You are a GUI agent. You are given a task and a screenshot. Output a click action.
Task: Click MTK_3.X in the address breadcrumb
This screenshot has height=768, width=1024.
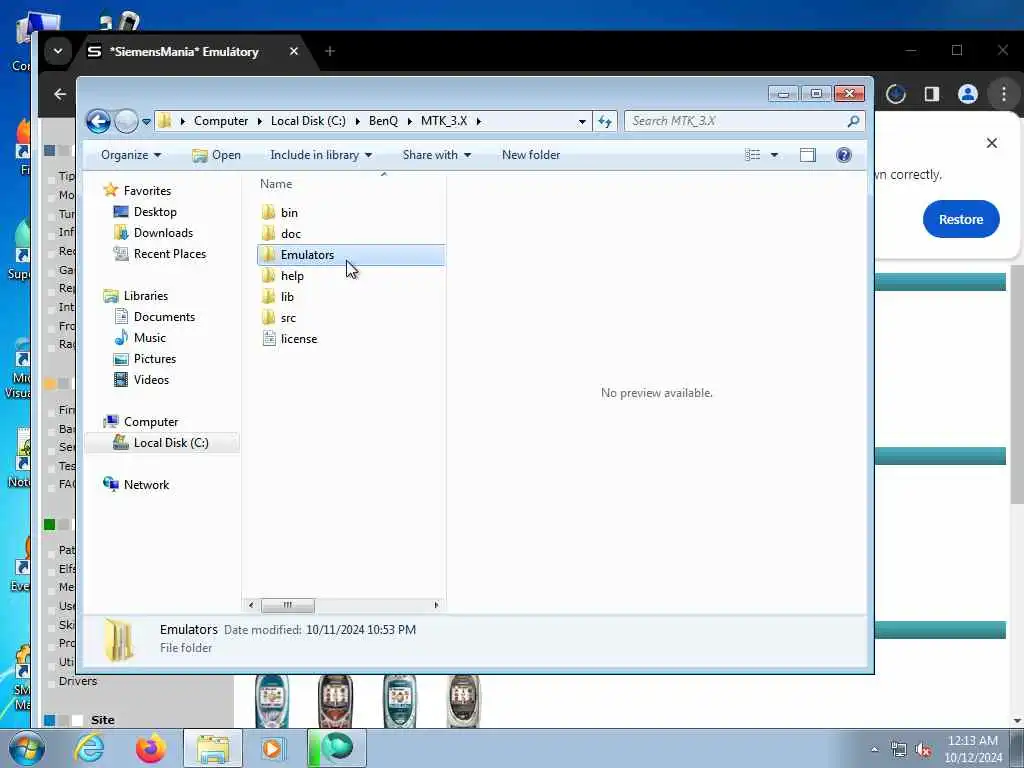tap(444, 121)
